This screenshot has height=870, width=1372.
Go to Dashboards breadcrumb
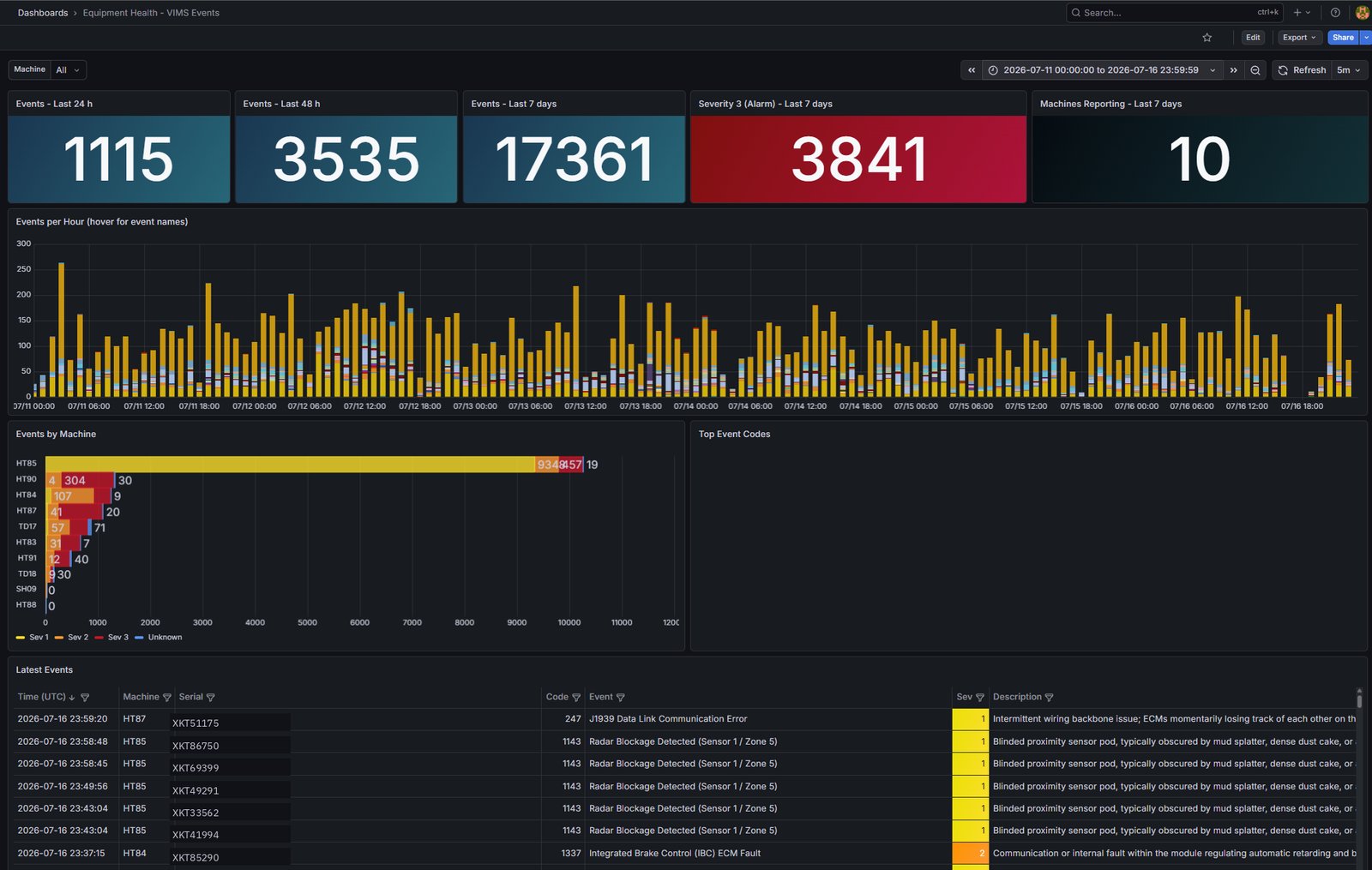pos(43,13)
